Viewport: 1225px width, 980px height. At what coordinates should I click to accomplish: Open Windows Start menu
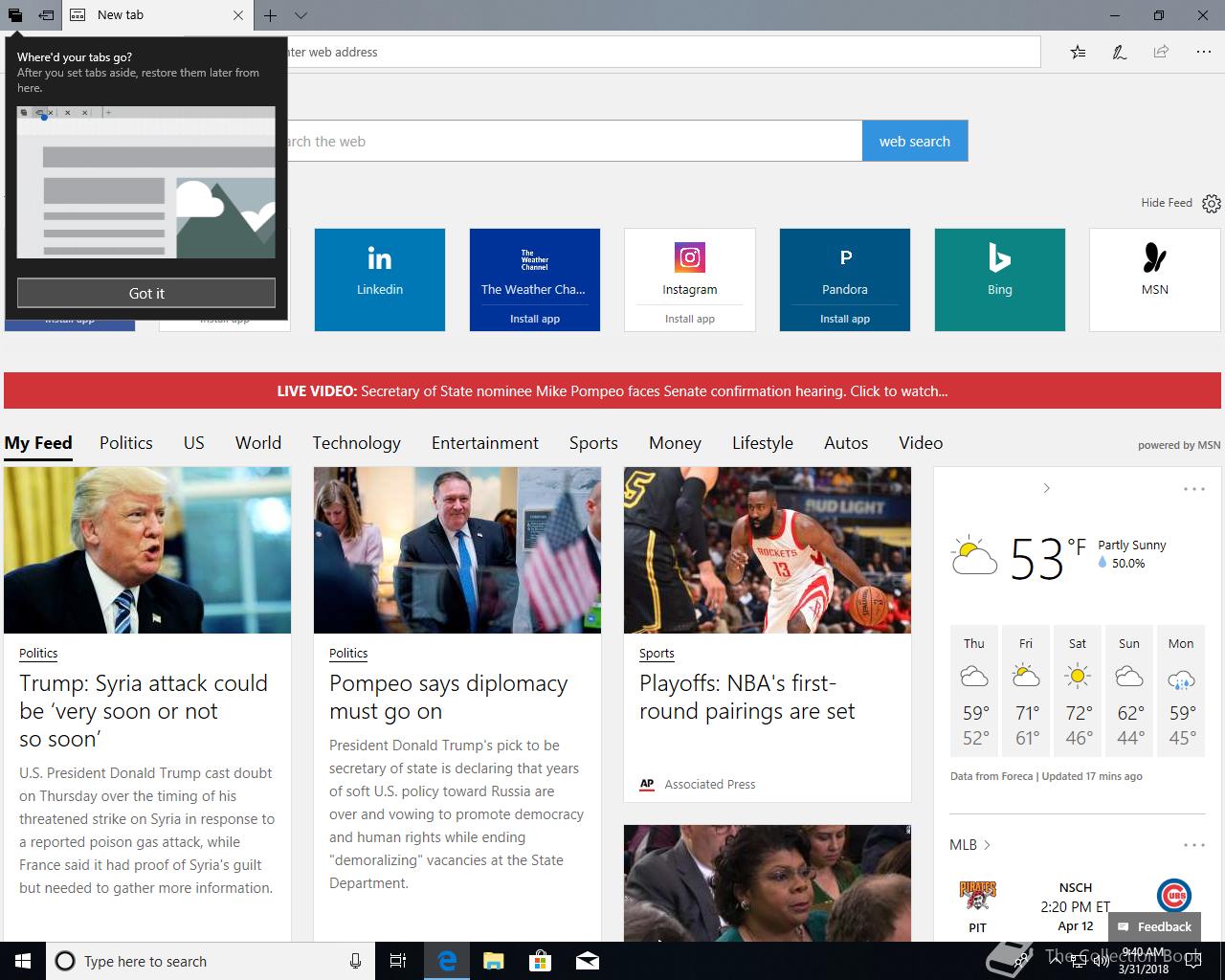pyautogui.click(x=23, y=961)
